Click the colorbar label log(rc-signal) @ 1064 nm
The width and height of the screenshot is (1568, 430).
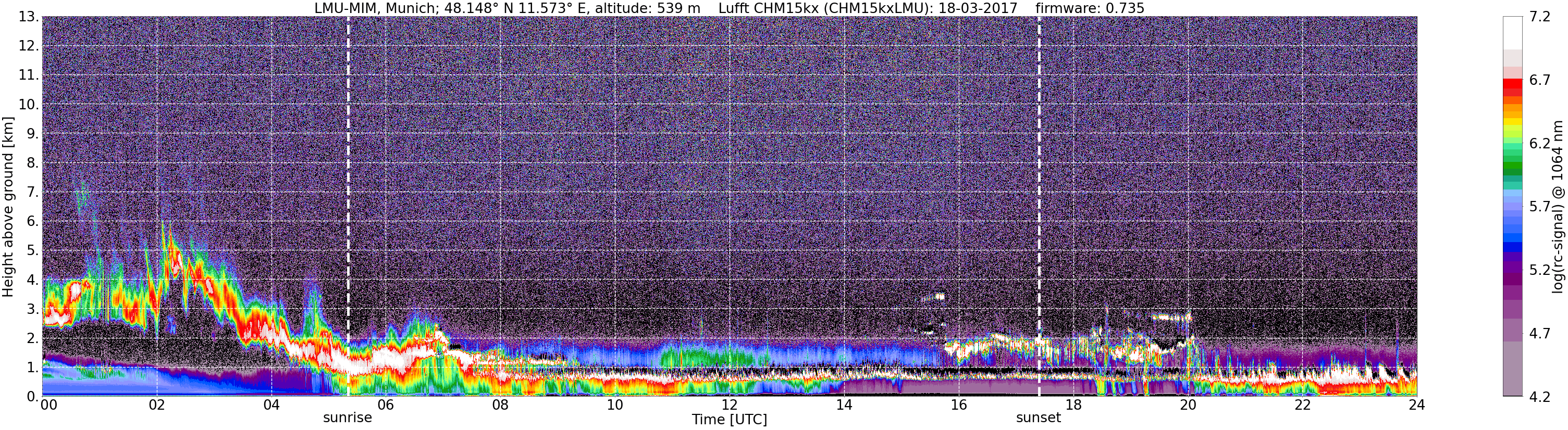[1558, 207]
